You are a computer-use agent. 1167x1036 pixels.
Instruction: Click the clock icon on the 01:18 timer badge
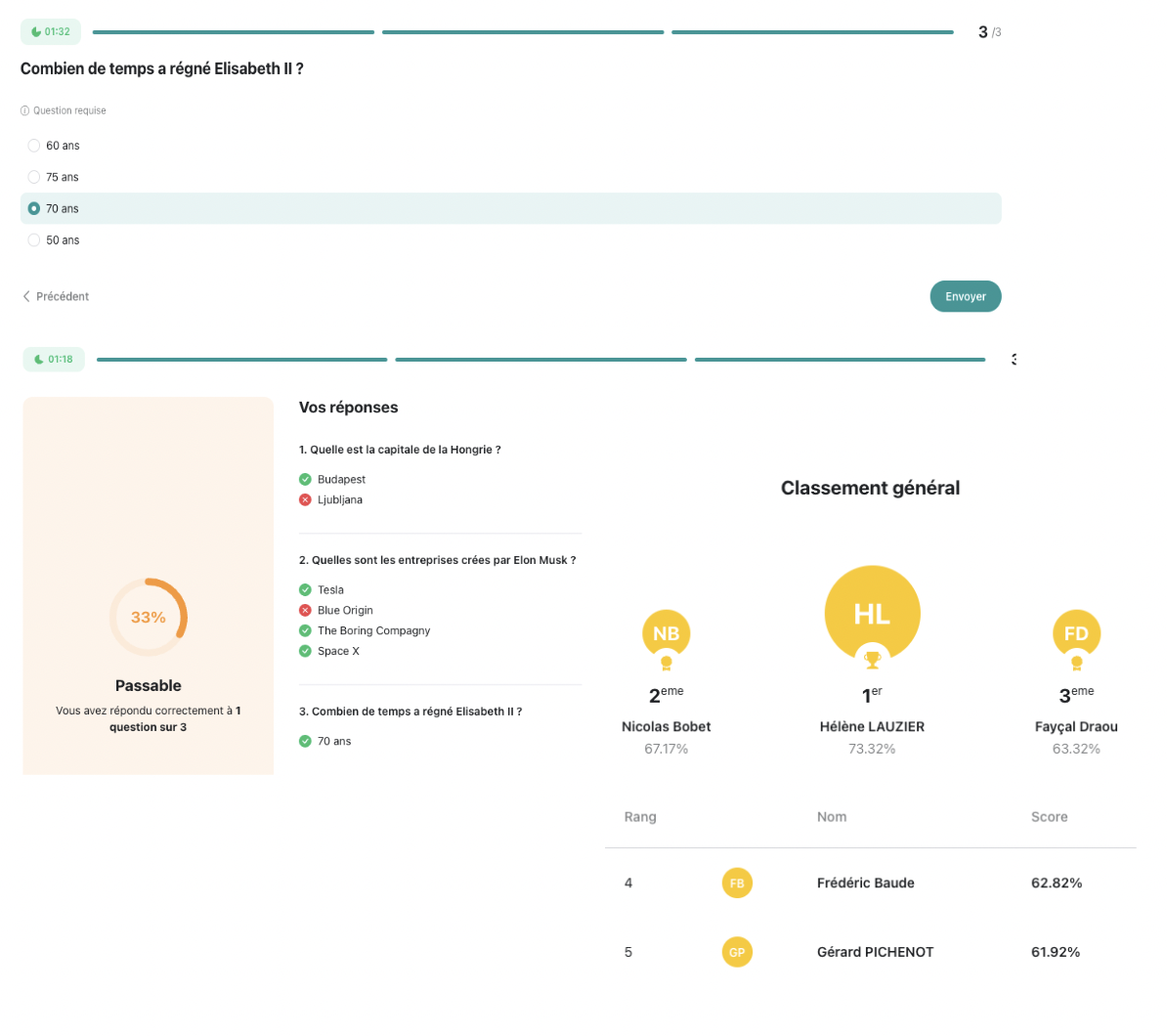(39, 359)
